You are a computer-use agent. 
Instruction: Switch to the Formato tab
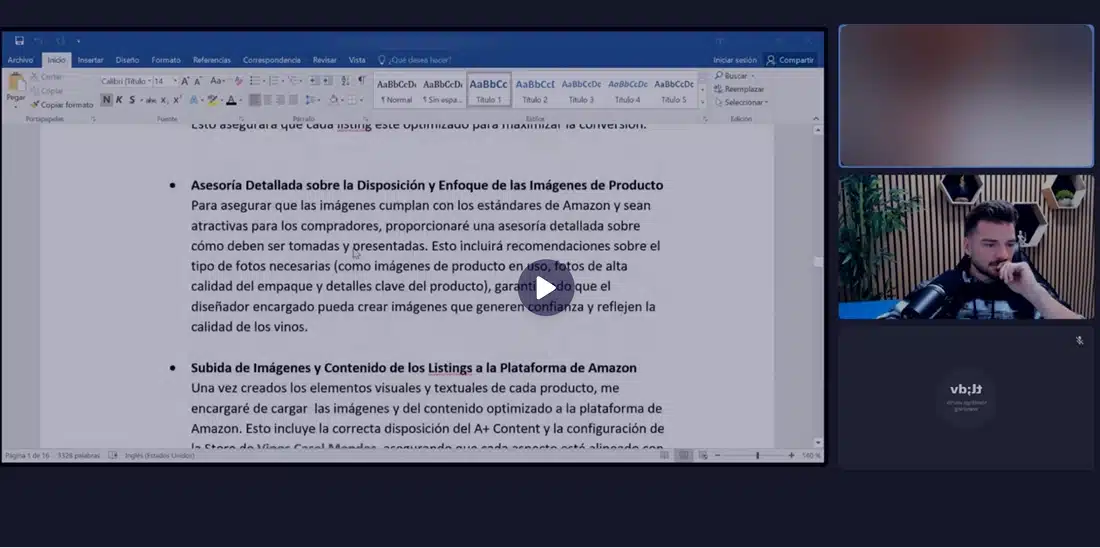(x=166, y=60)
